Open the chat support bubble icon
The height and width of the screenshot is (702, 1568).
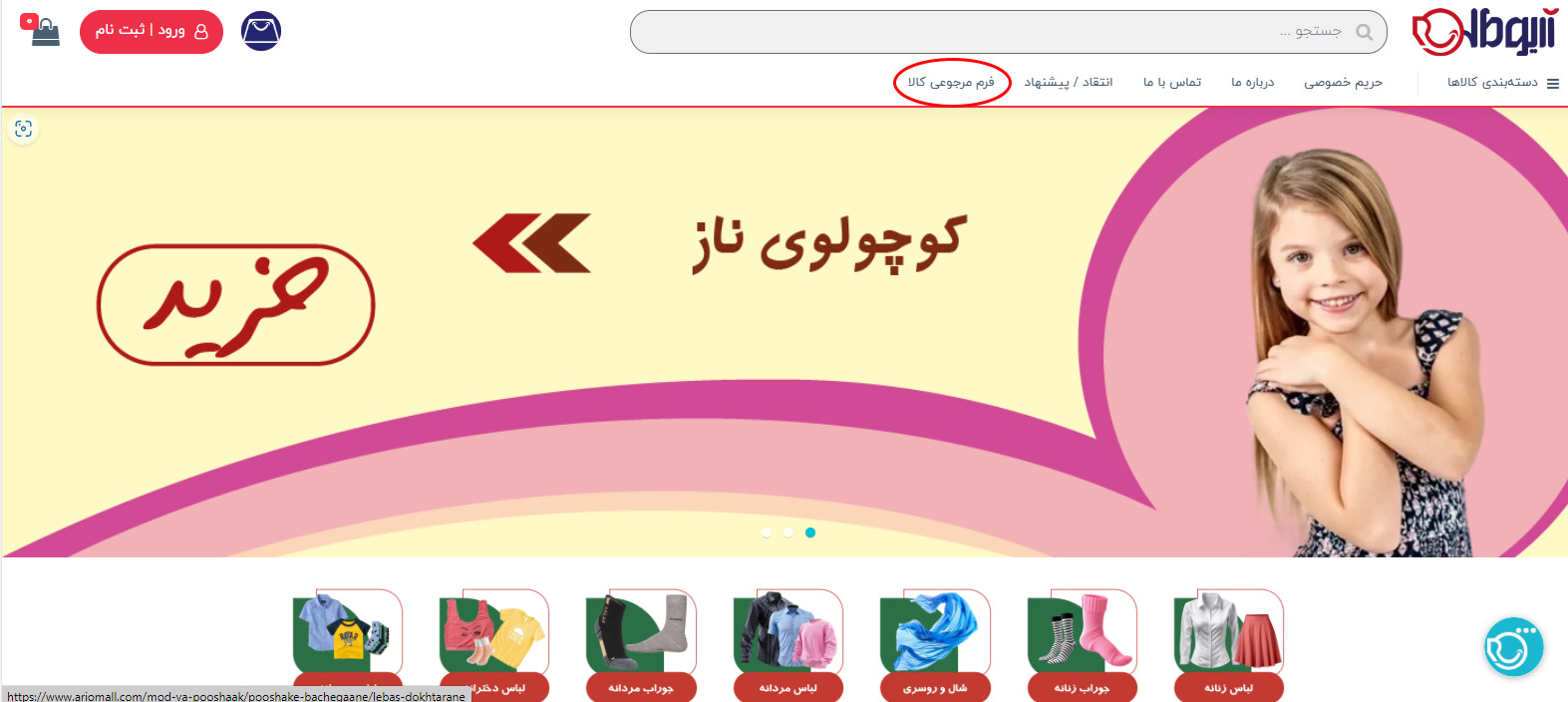[x=1513, y=647]
